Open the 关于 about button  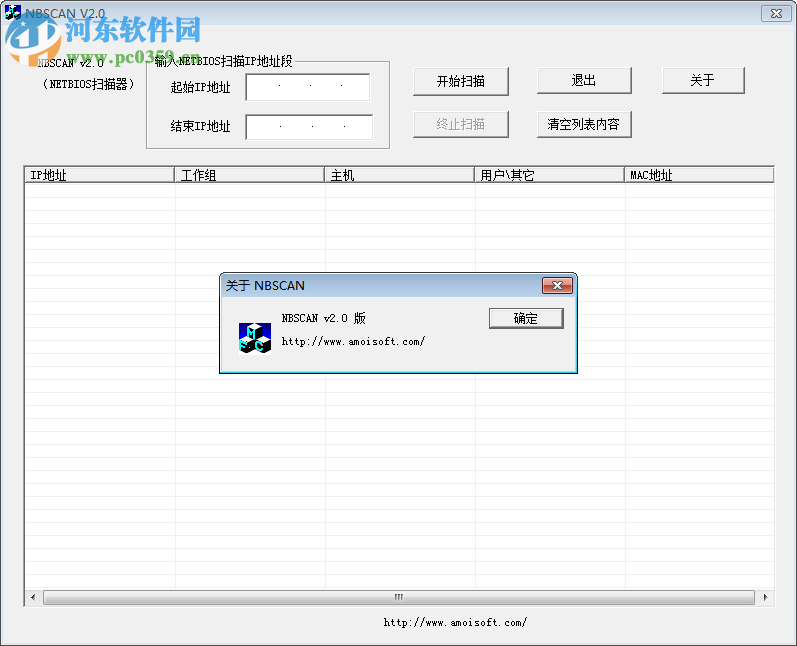pos(703,80)
